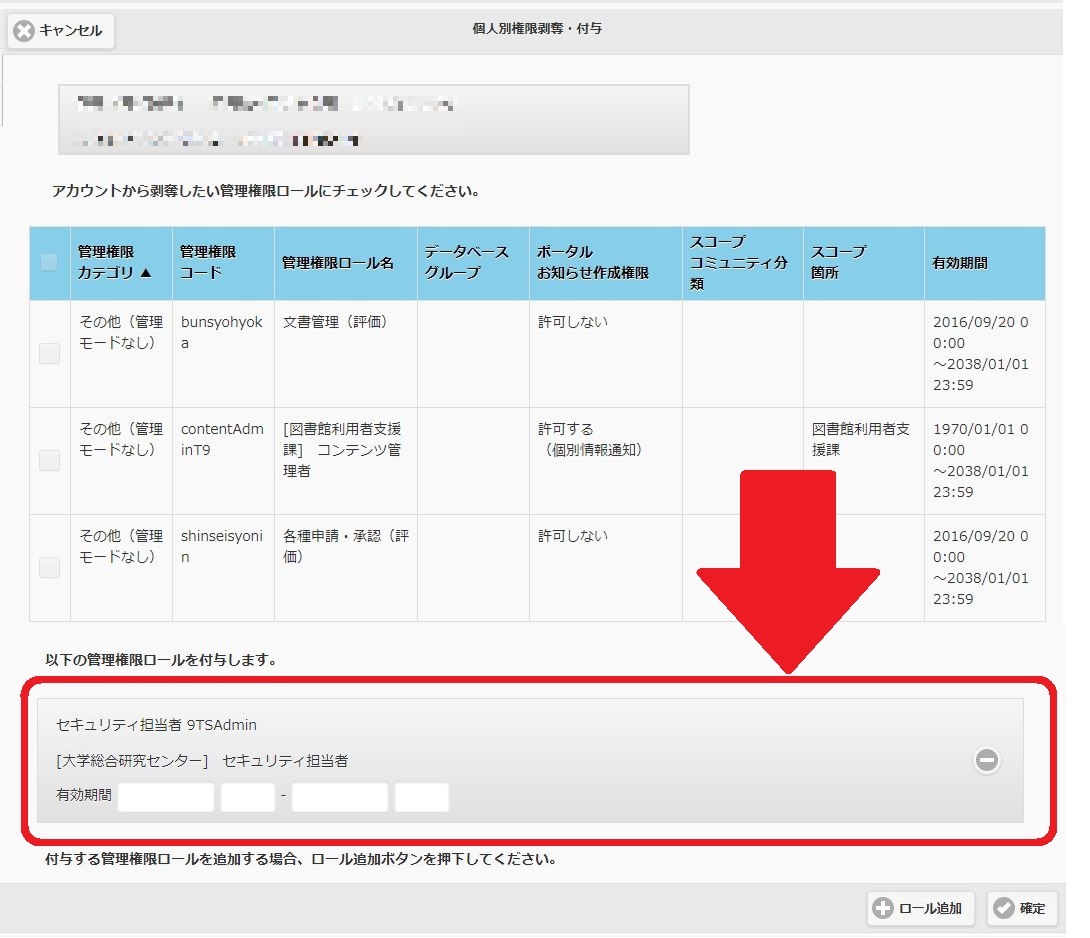Click the 管理権限ロール名 column header
The width and height of the screenshot is (1090, 938).
tap(345, 263)
